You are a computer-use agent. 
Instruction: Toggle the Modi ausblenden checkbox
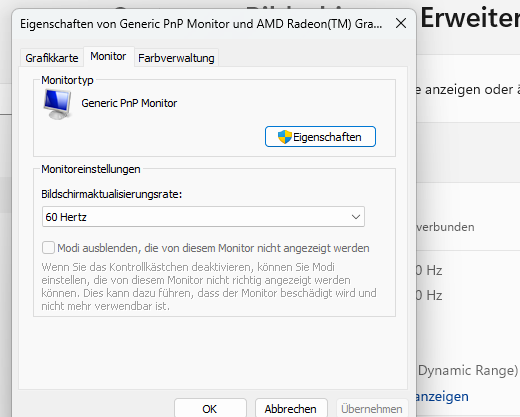[48, 248]
